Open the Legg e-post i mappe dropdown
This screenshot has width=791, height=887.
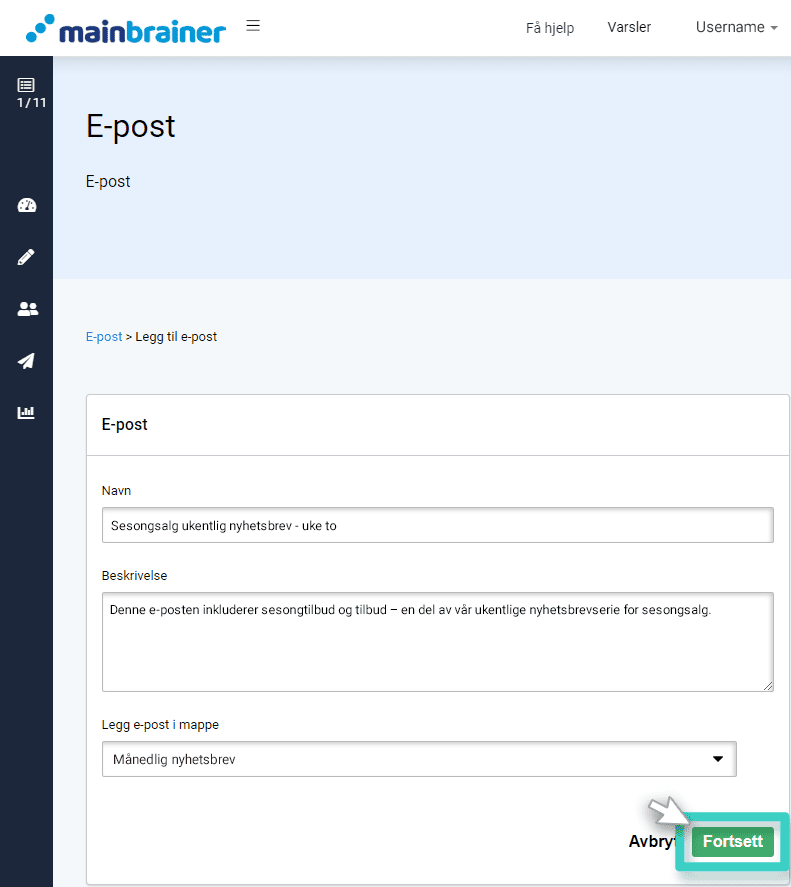click(419, 759)
